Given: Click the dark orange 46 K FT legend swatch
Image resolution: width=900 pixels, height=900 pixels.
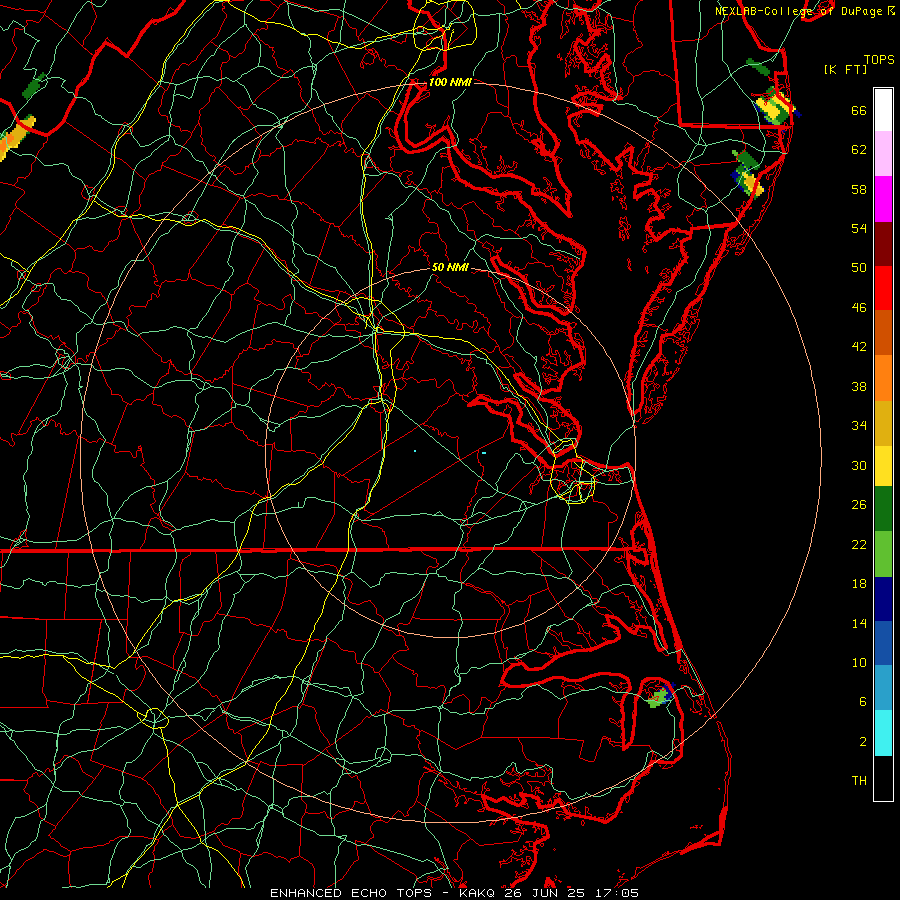Looking at the screenshot, I should (883, 332).
